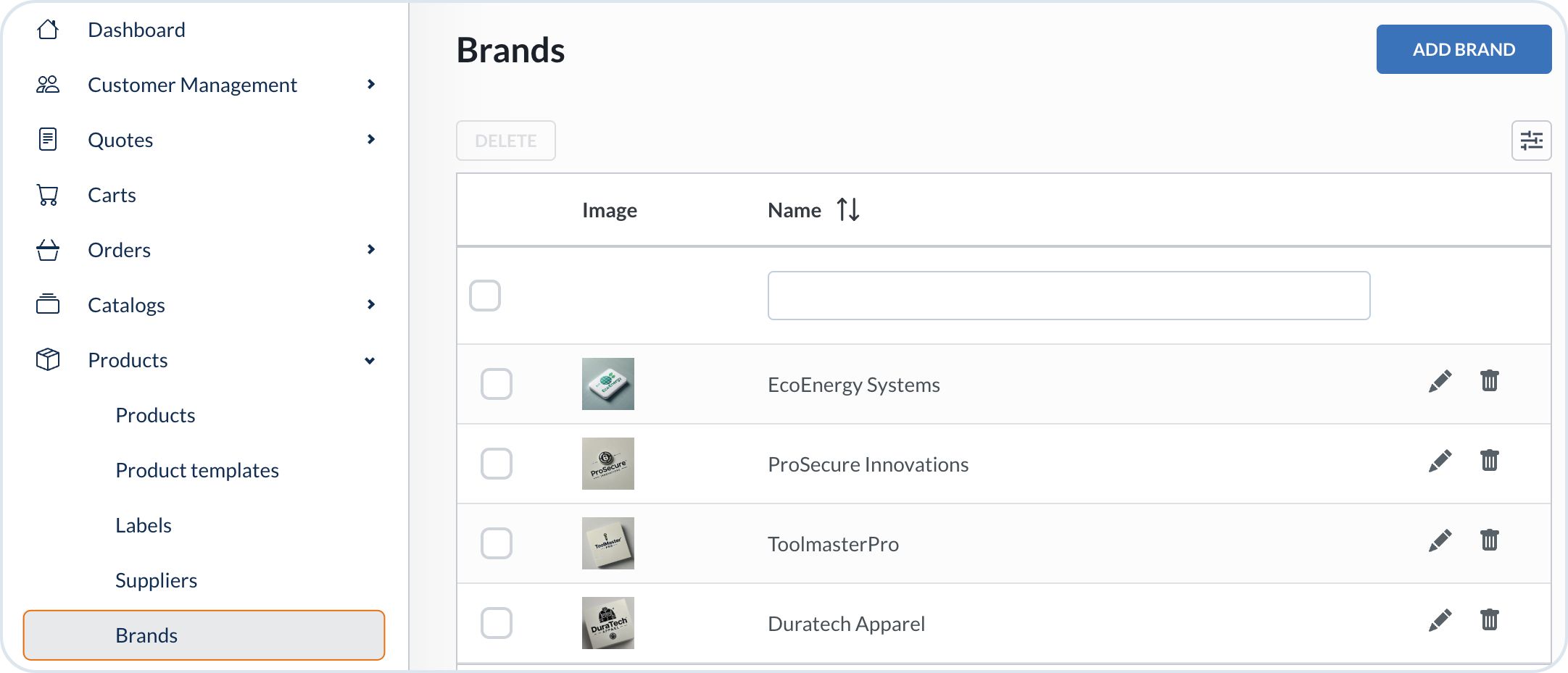
Task: Expand Customer Management submenu arrow
Action: click(x=371, y=84)
